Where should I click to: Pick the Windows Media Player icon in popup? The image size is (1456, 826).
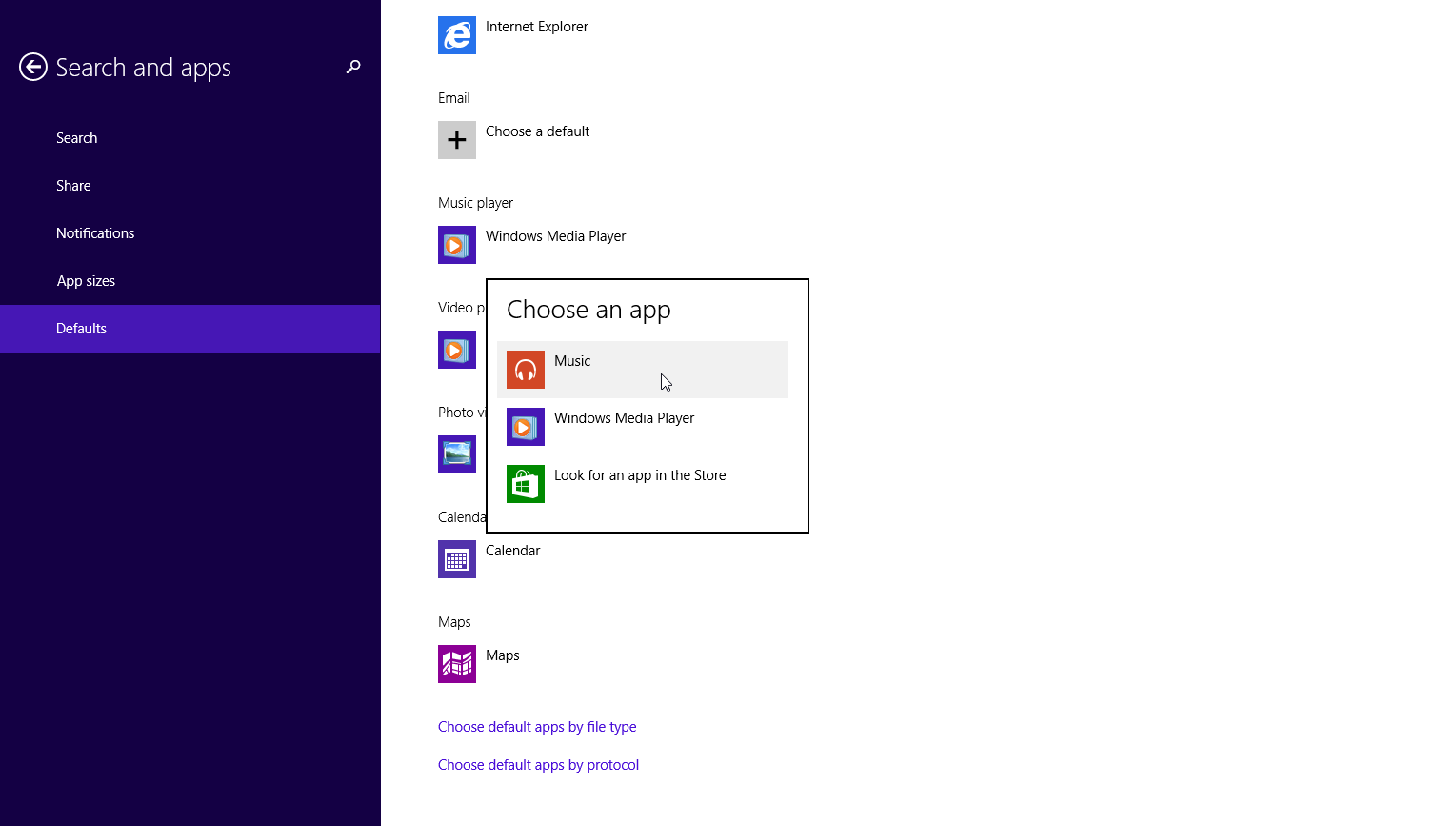526,427
